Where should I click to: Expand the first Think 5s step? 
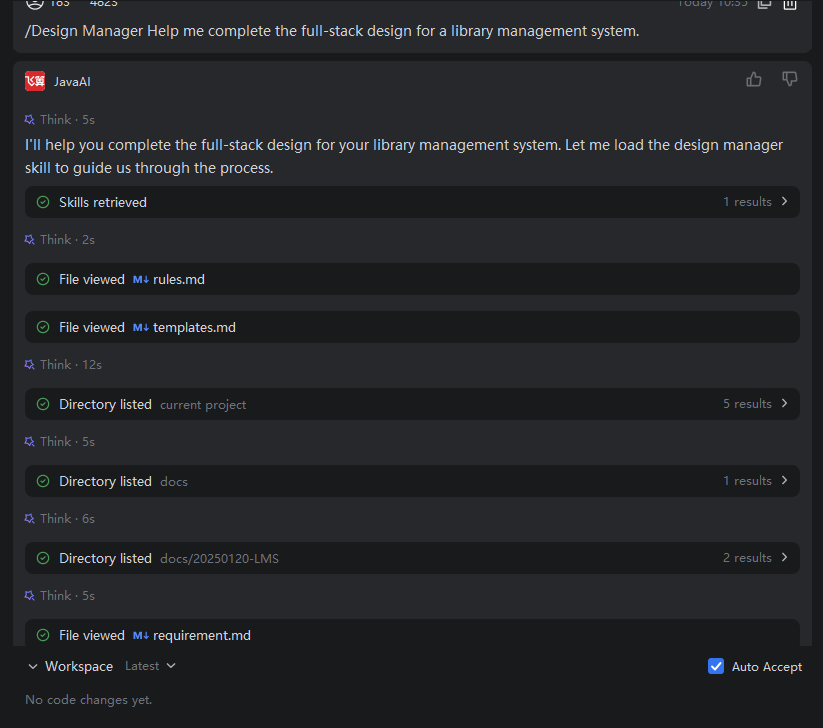tap(59, 120)
